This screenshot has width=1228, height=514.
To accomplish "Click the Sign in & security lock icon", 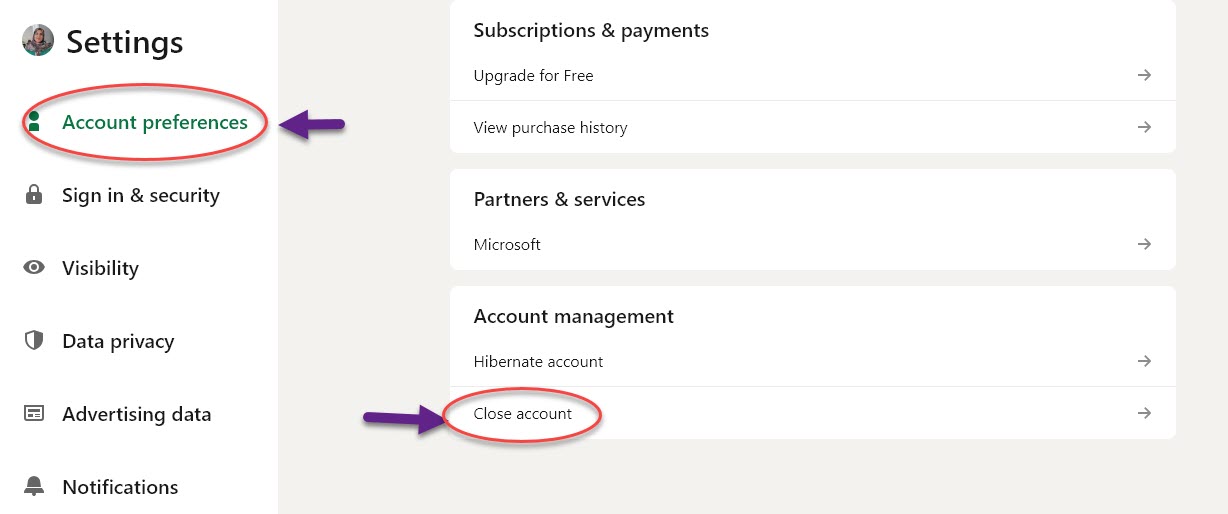I will (34, 195).
